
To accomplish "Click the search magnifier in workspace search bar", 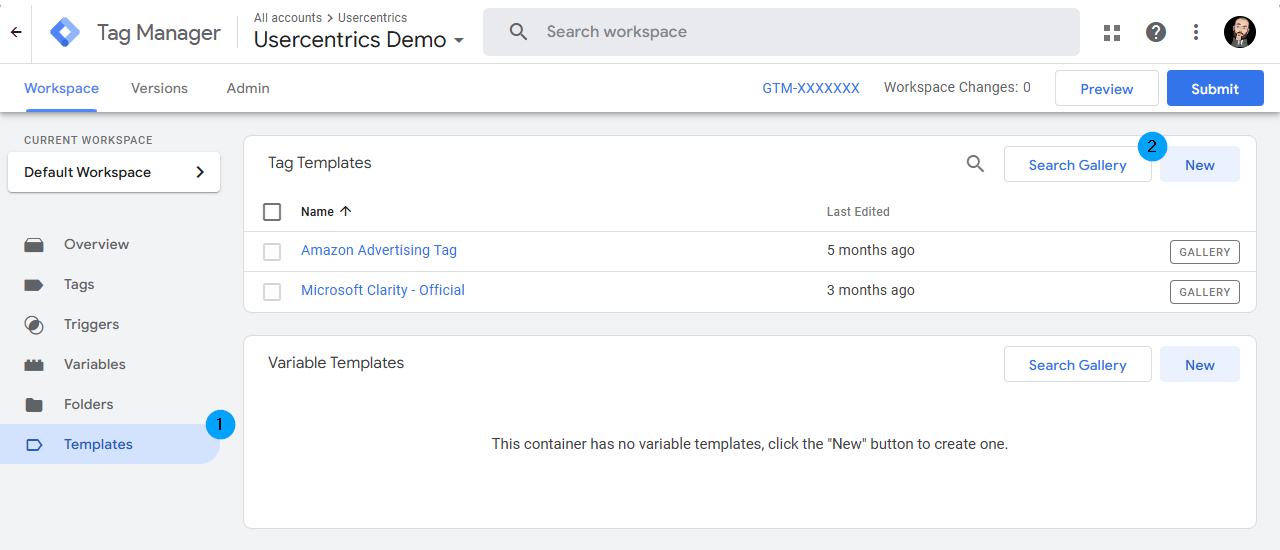I will pyautogui.click(x=518, y=32).
